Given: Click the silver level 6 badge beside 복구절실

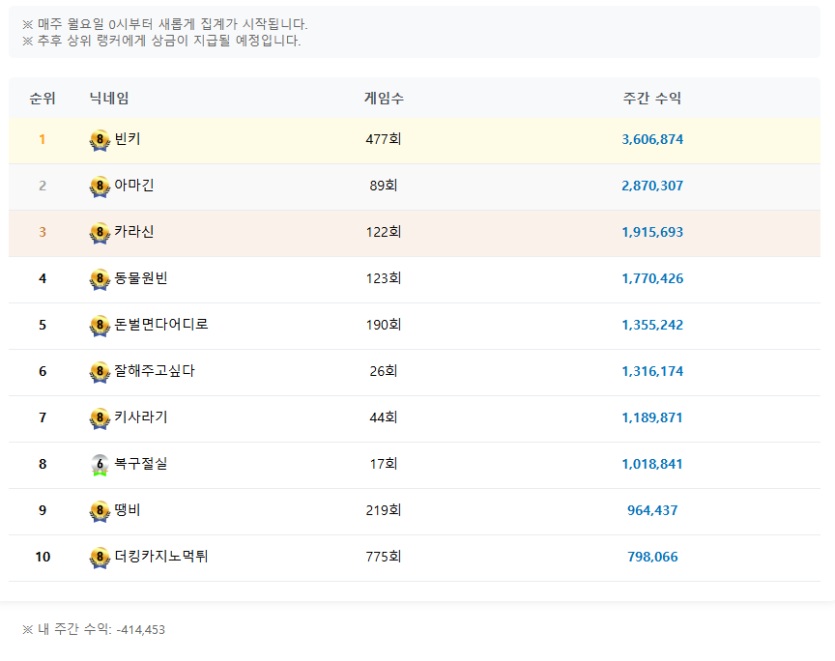Looking at the screenshot, I should pos(100,465).
